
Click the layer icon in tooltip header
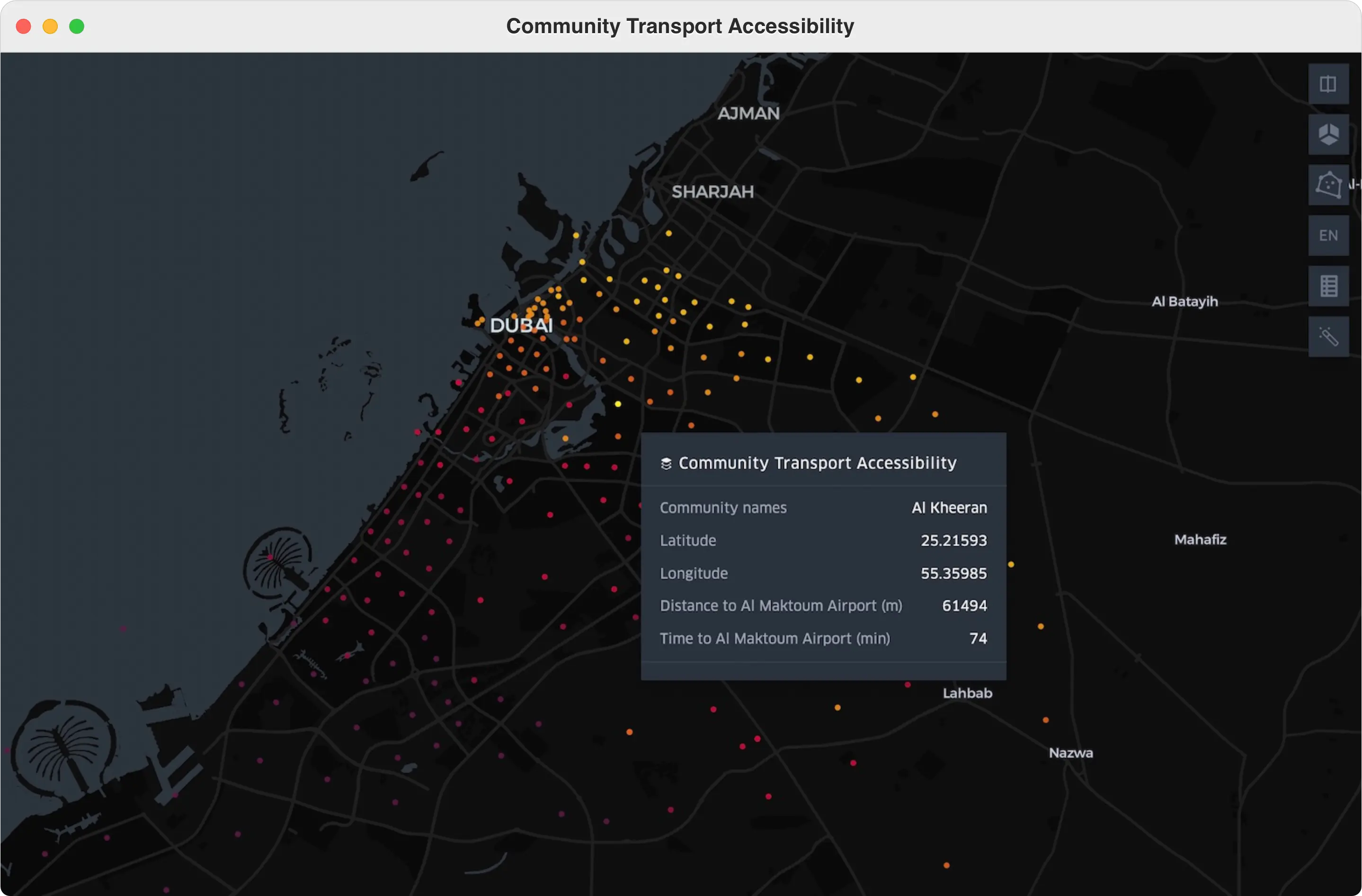pyautogui.click(x=666, y=463)
